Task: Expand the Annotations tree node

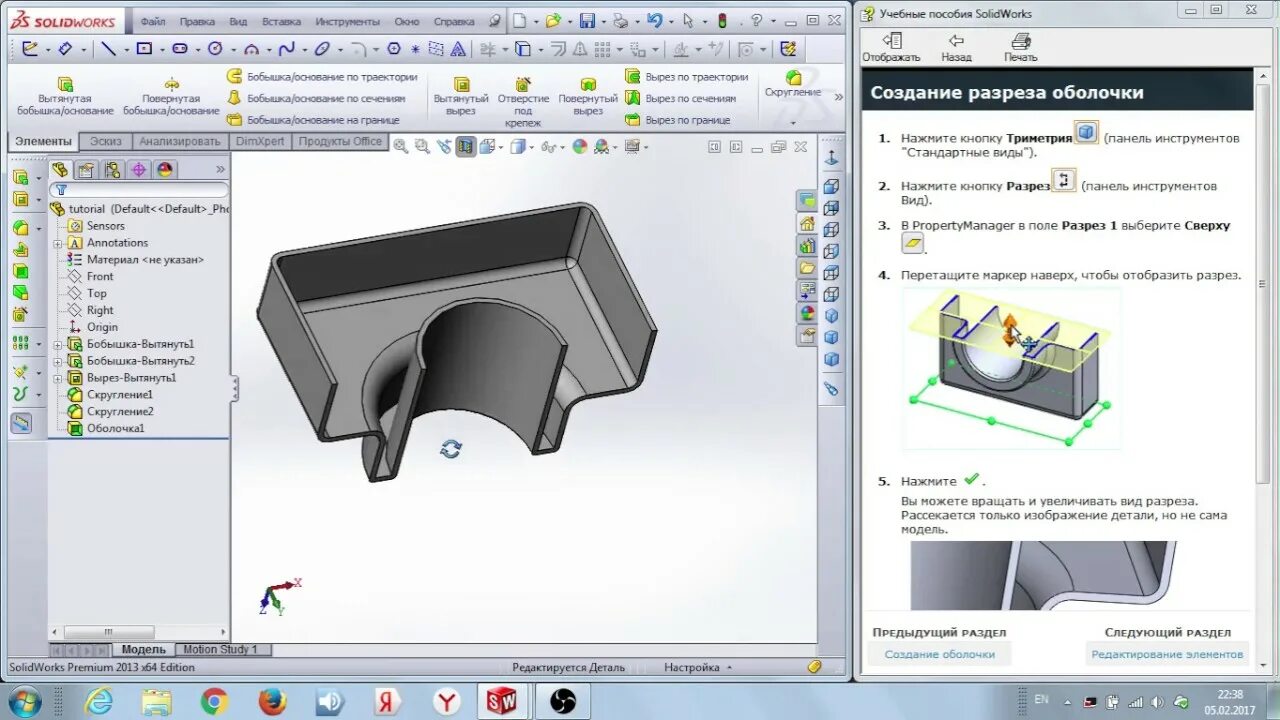Action: click(x=58, y=243)
